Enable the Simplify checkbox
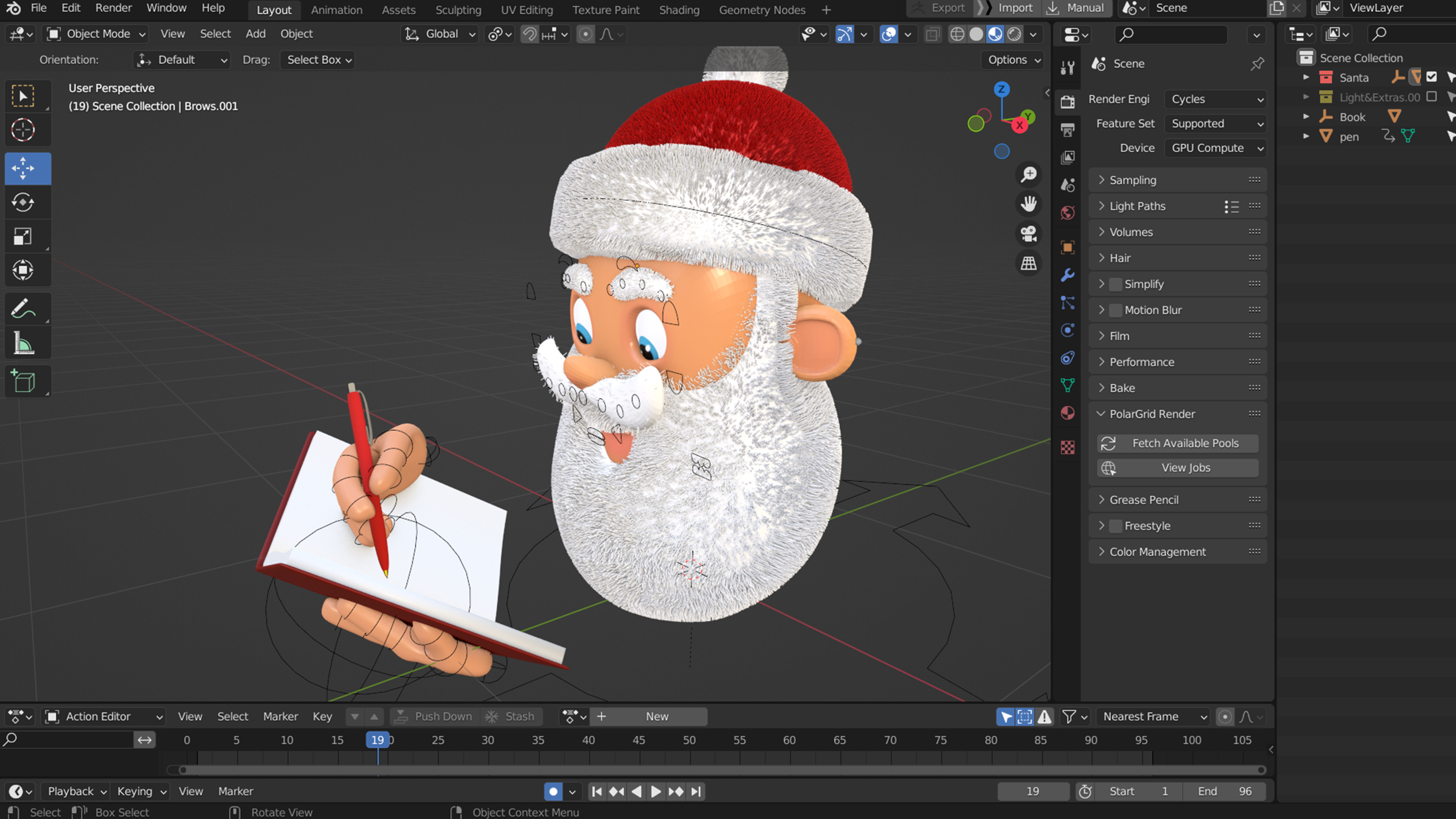This screenshot has width=1456, height=819. [x=1115, y=284]
